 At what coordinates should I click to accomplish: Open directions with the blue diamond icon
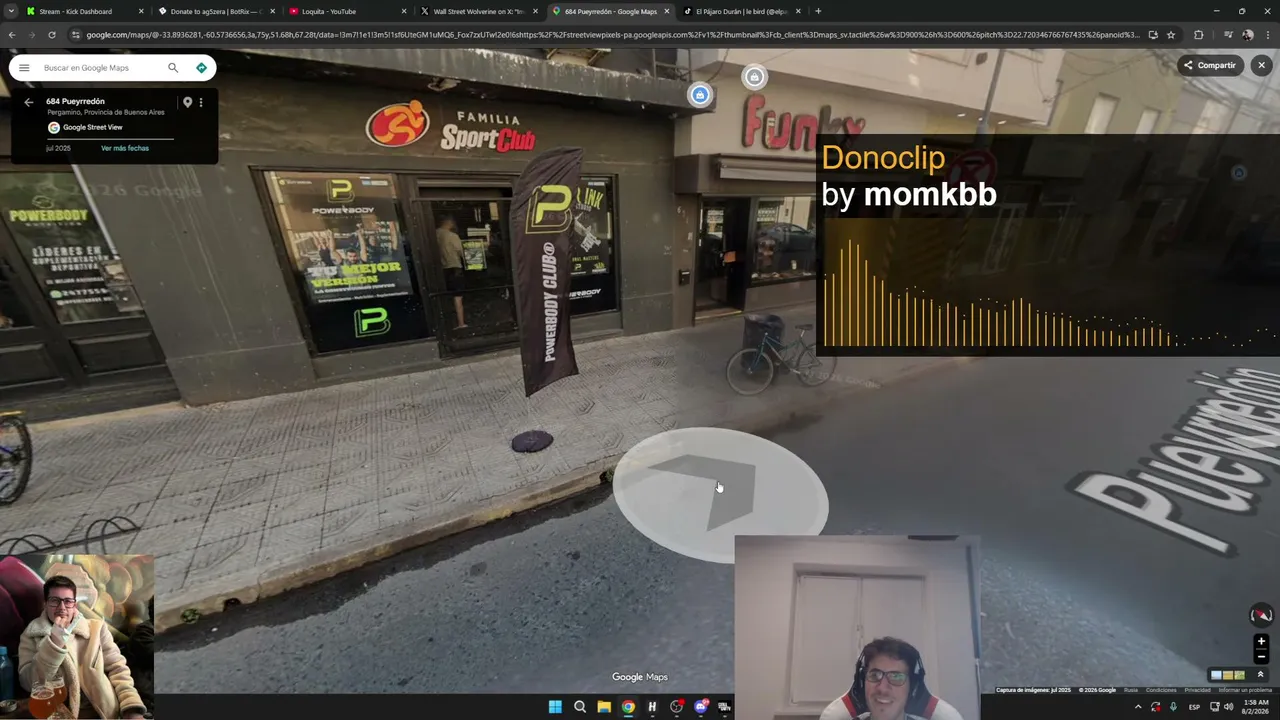(201, 68)
